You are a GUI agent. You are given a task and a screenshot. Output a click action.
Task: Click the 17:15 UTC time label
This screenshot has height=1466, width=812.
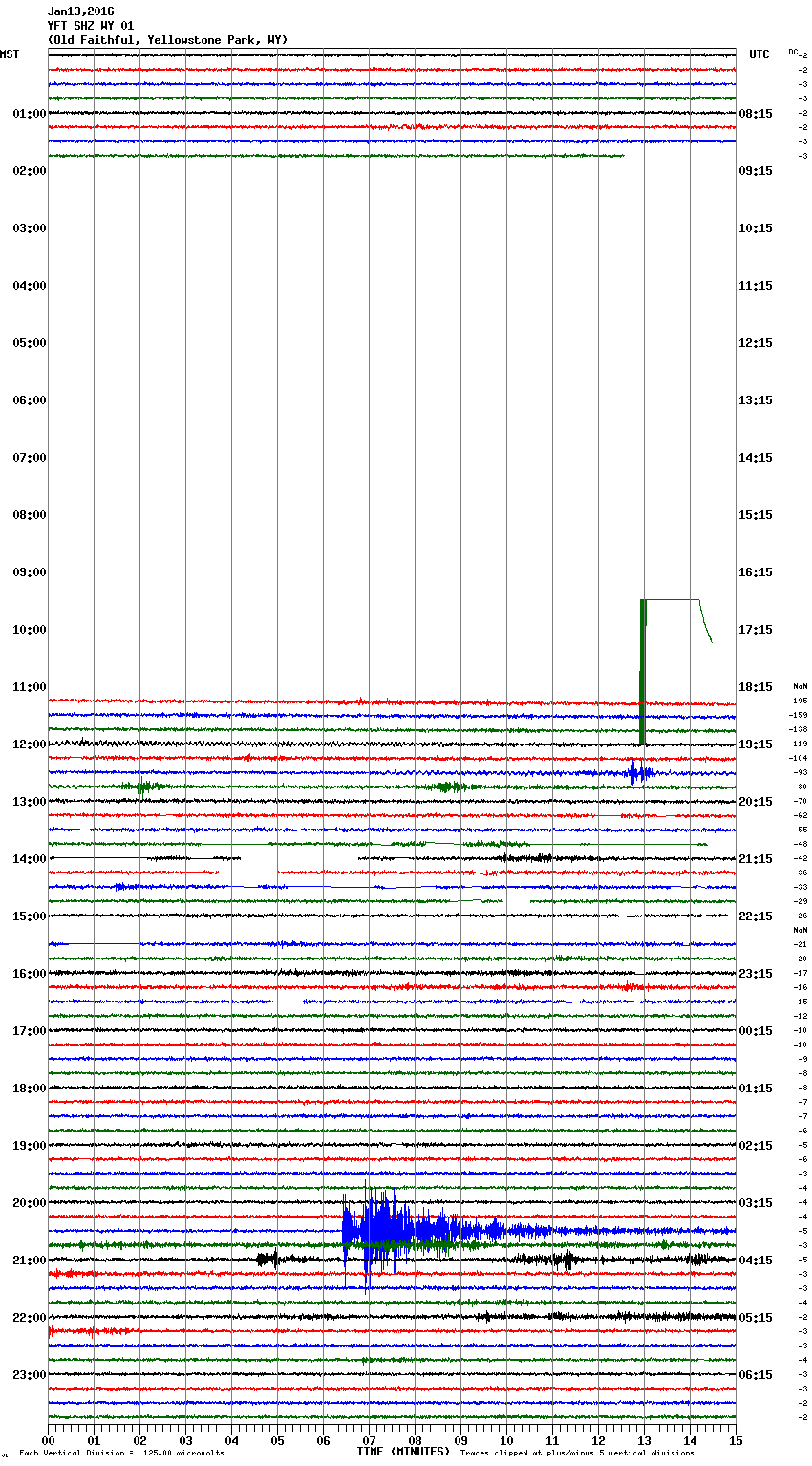pos(756,630)
